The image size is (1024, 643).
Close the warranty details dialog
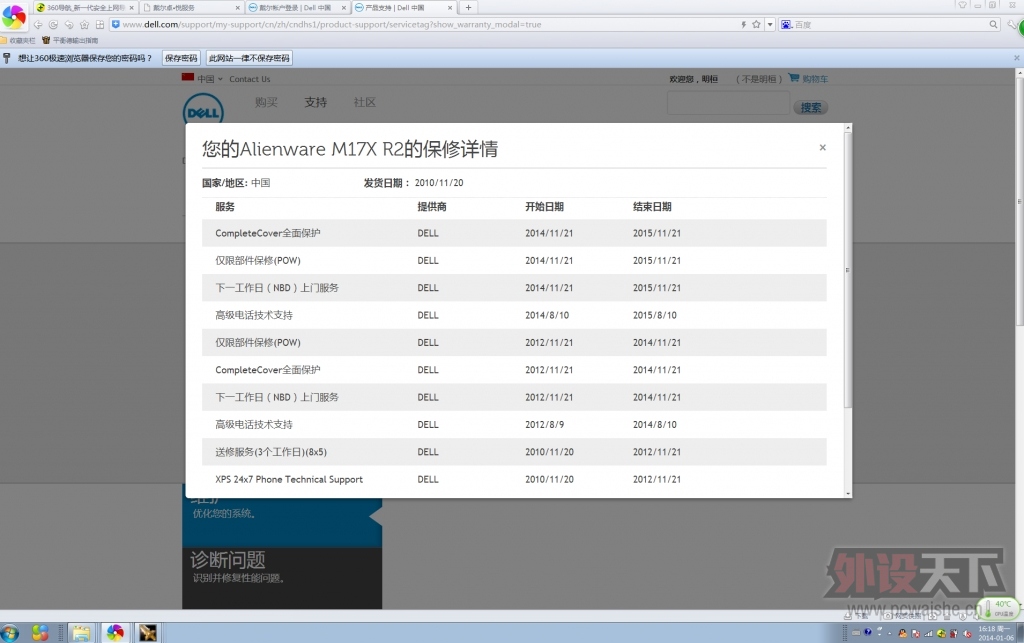[822, 148]
